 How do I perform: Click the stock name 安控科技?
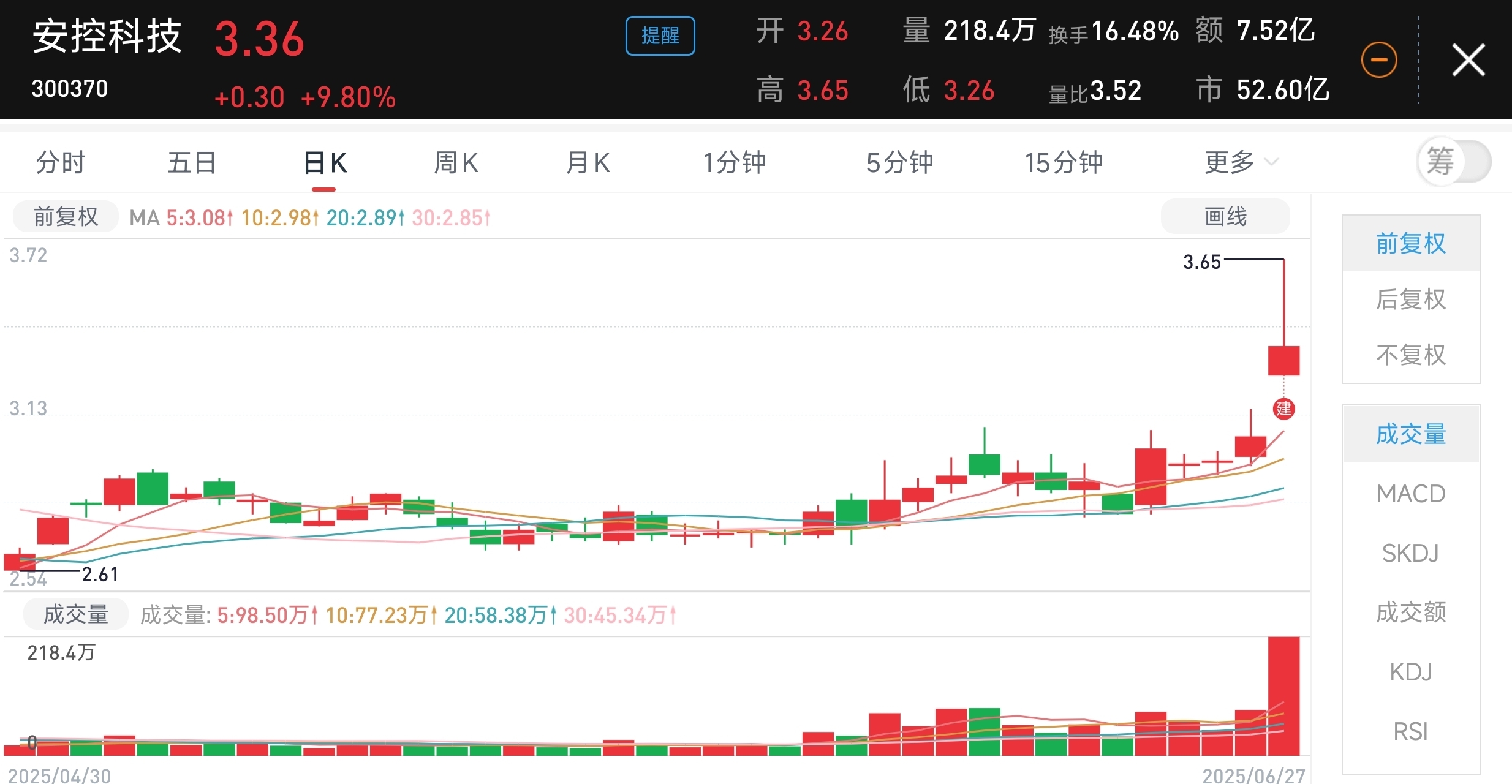pyautogui.click(x=107, y=36)
